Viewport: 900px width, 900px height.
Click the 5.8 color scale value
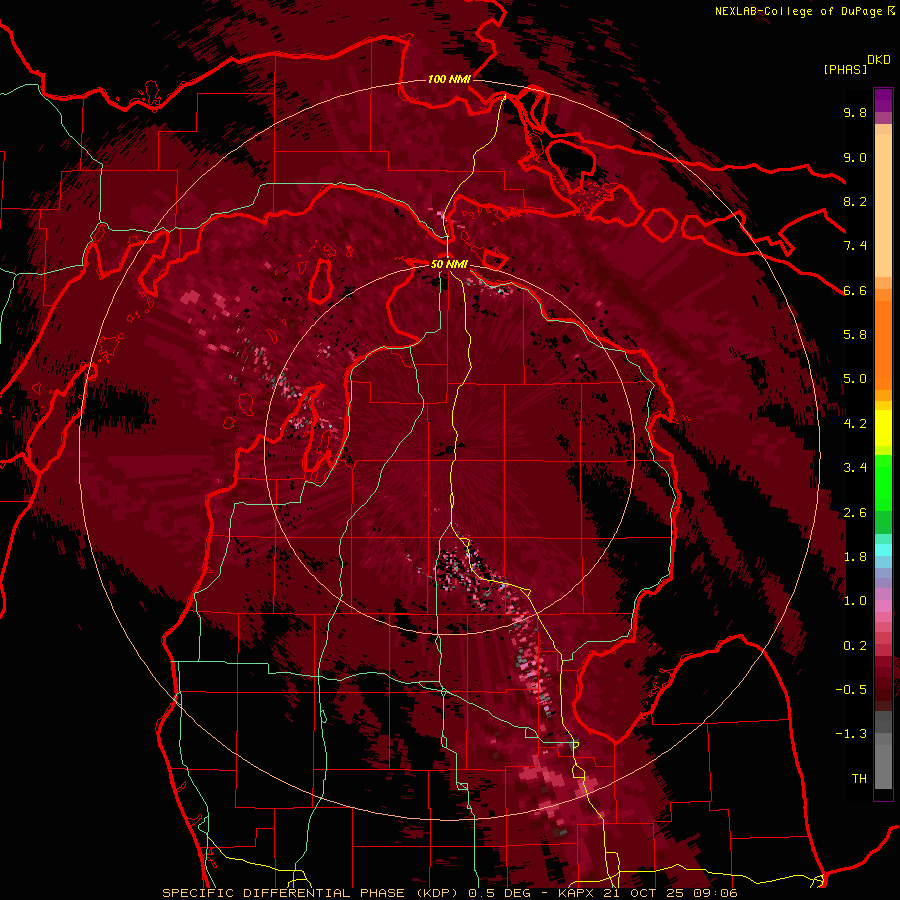(x=855, y=335)
